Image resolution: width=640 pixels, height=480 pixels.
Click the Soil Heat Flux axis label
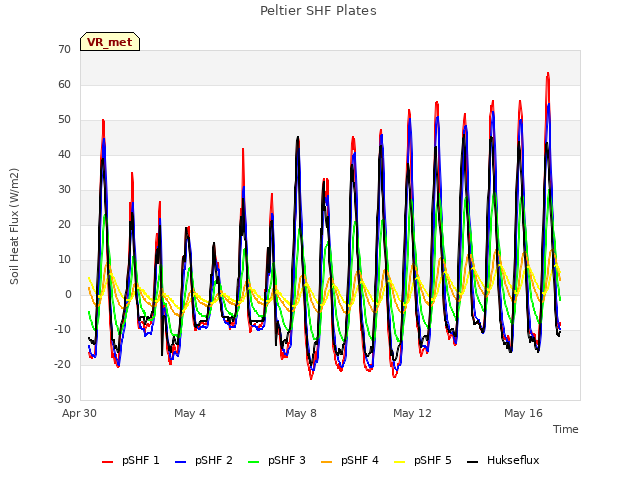pyautogui.click(x=15, y=226)
